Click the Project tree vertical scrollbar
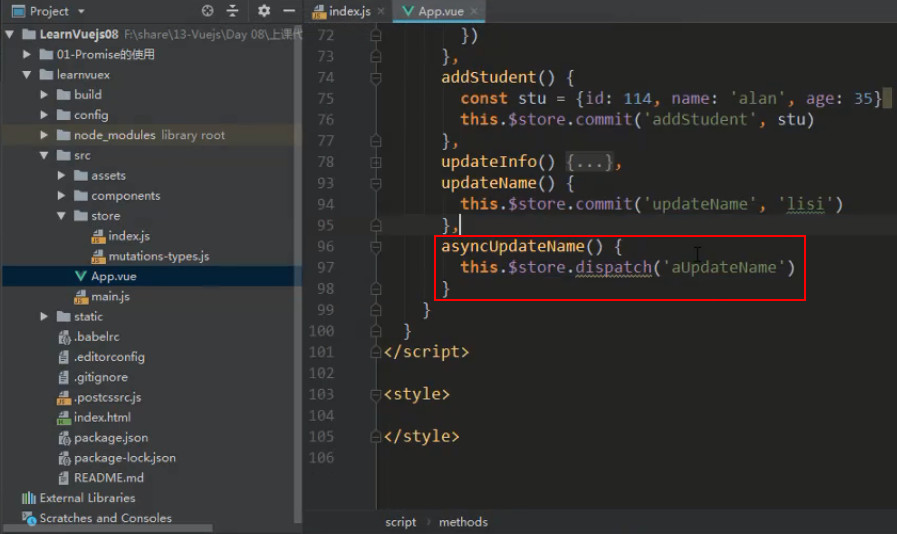897x534 pixels. point(297,275)
